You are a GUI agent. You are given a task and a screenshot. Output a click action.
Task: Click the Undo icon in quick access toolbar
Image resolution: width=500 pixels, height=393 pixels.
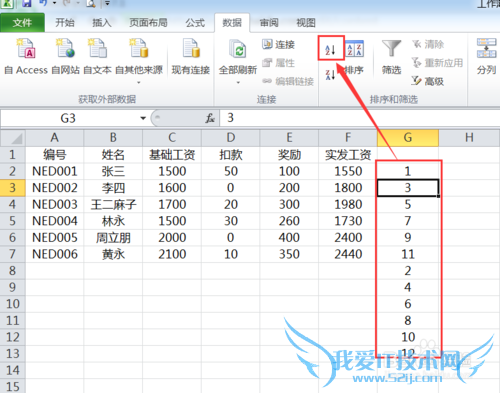click(43, 3)
